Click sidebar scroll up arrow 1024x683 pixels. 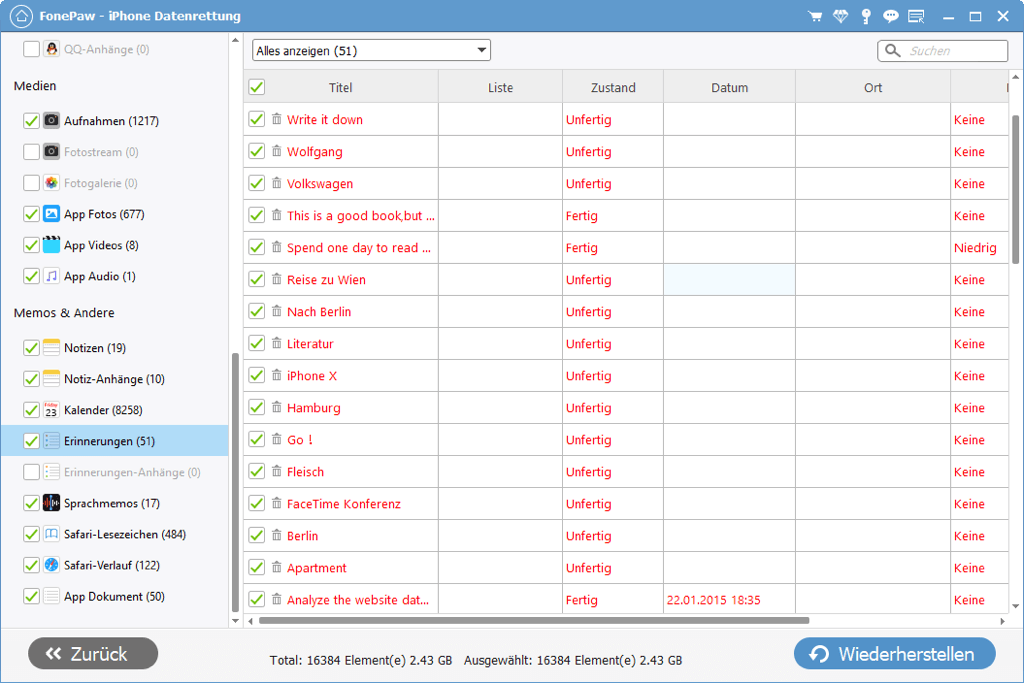point(235,40)
